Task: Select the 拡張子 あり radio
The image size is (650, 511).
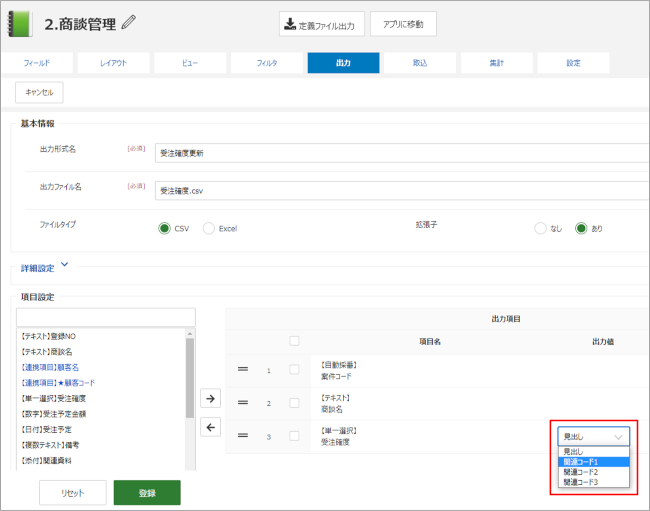Action: pyautogui.click(x=581, y=228)
